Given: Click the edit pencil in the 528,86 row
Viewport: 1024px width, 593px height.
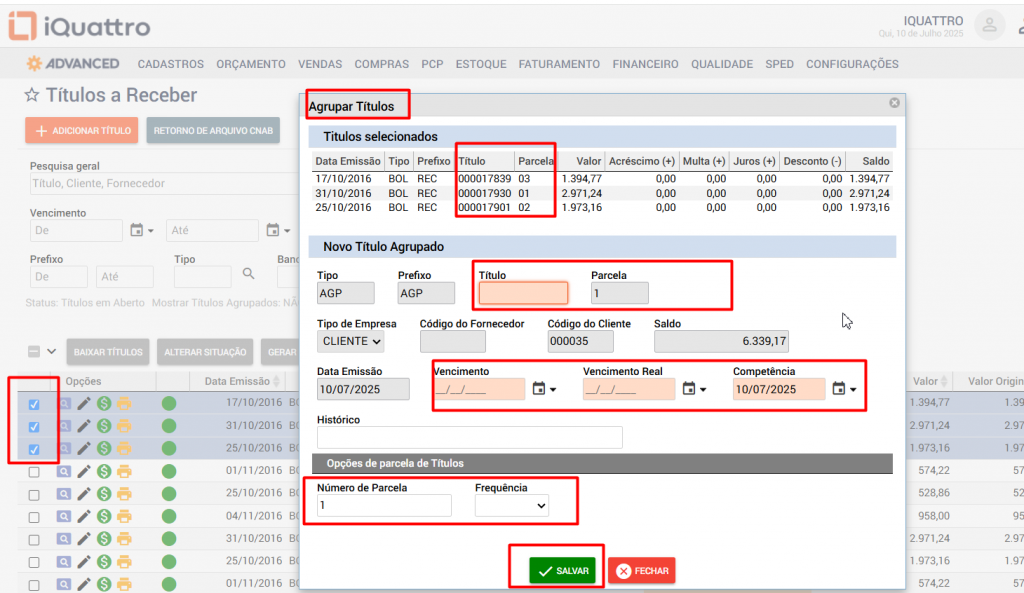Looking at the screenshot, I should (84, 494).
